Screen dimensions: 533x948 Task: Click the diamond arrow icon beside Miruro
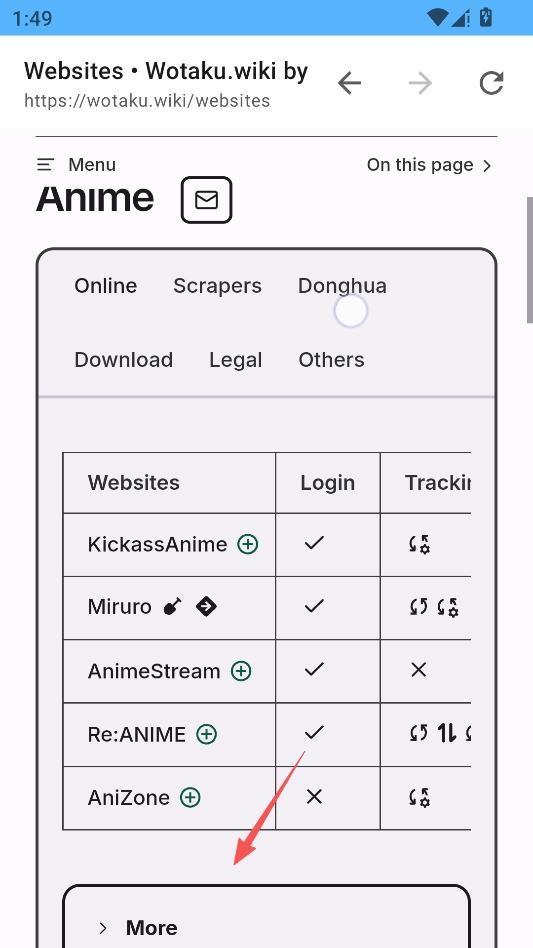pos(206,606)
